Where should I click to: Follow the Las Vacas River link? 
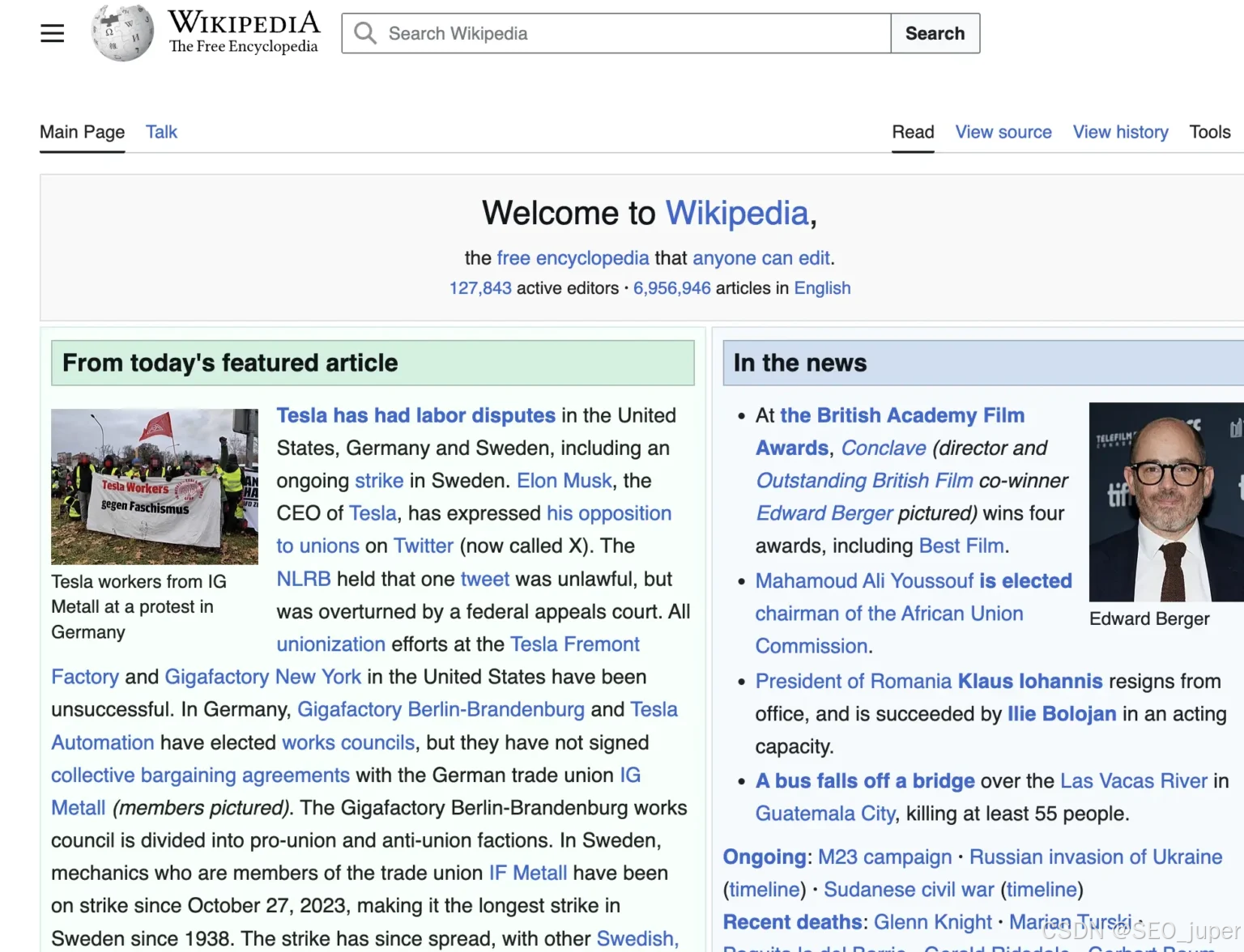click(1134, 780)
